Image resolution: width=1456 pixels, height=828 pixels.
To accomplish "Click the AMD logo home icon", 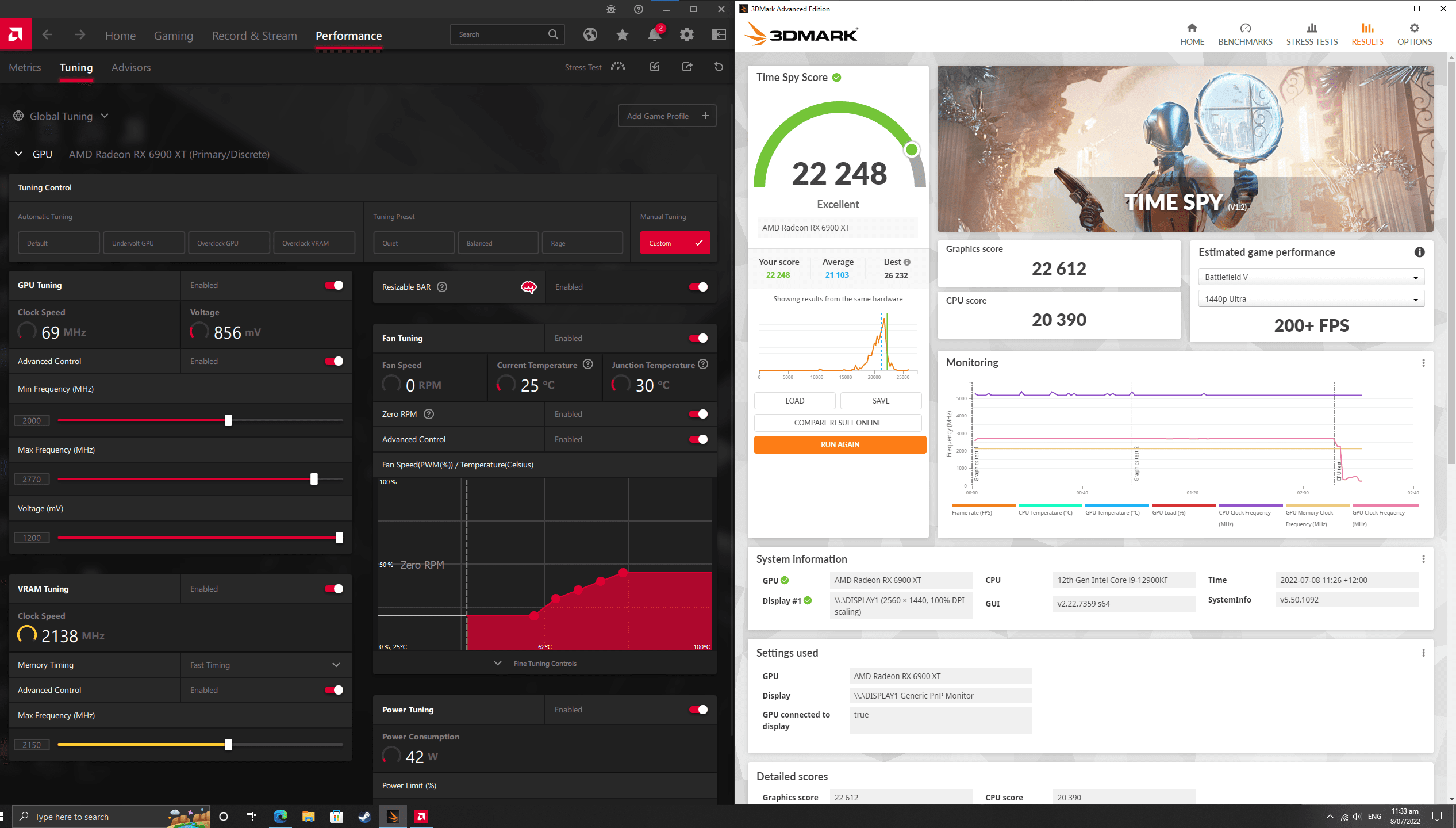I will tap(16, 34).
